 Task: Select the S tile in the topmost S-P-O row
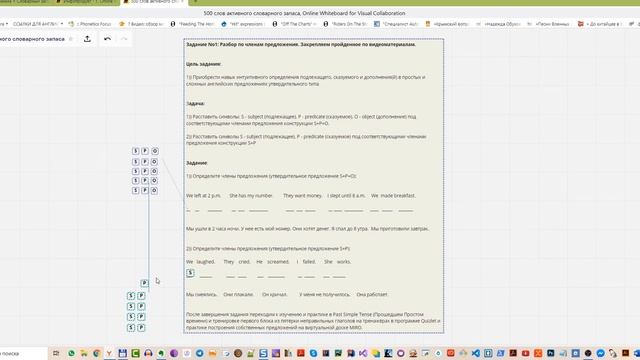pyautogui.click(x=136, y=151)
